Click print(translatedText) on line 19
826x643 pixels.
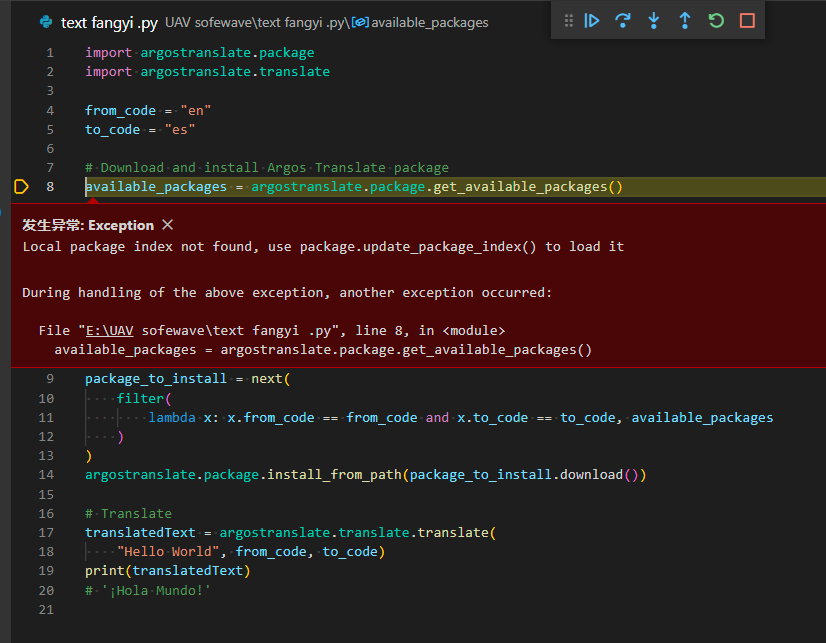(168, 570)
